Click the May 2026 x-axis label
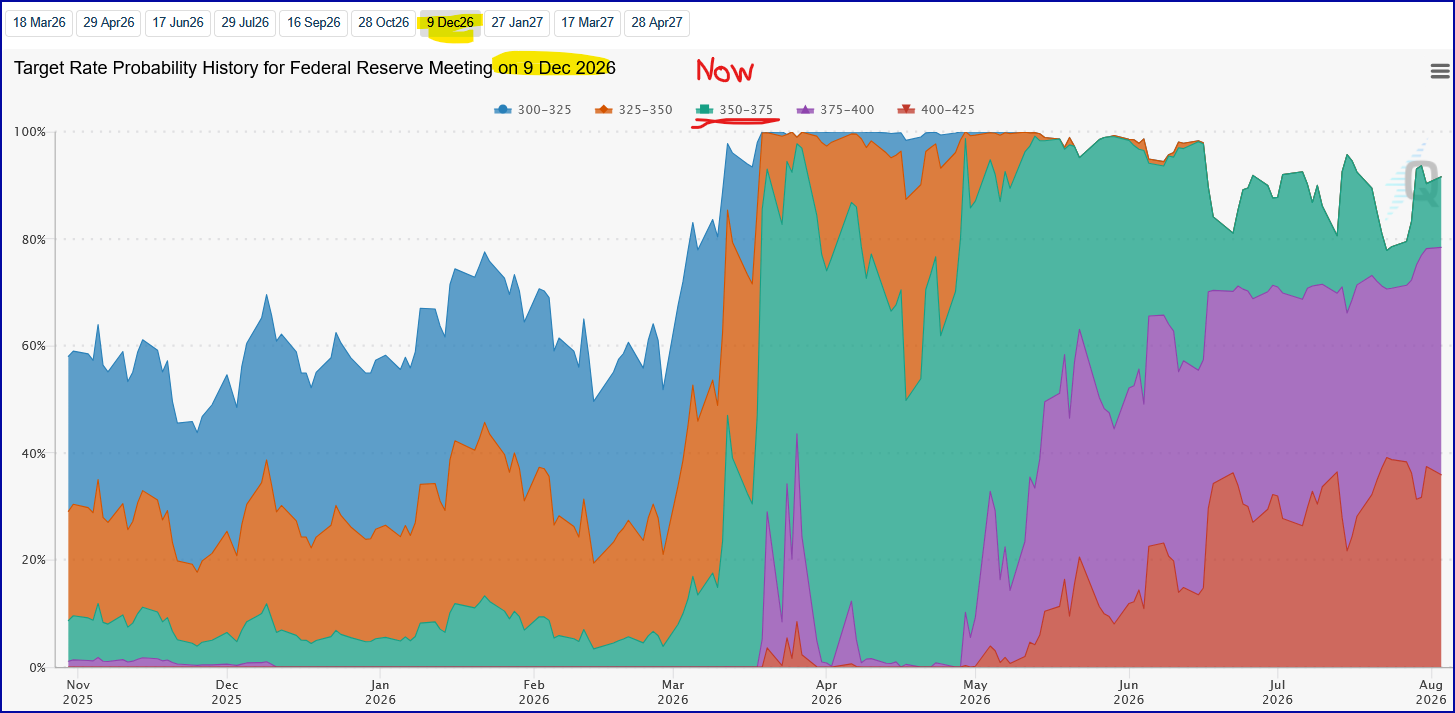1455x713 pixels. tap(975, 692)
